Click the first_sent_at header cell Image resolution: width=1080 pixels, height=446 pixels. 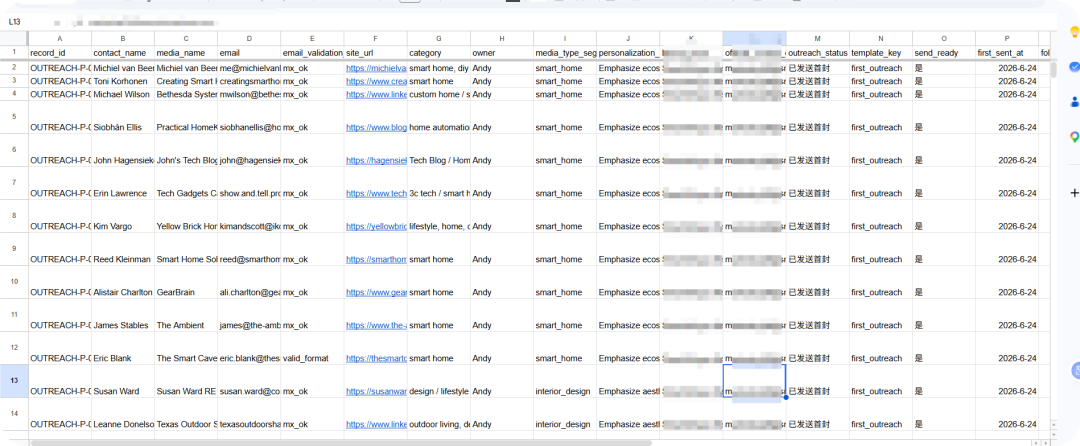(x=1007, y=52)
